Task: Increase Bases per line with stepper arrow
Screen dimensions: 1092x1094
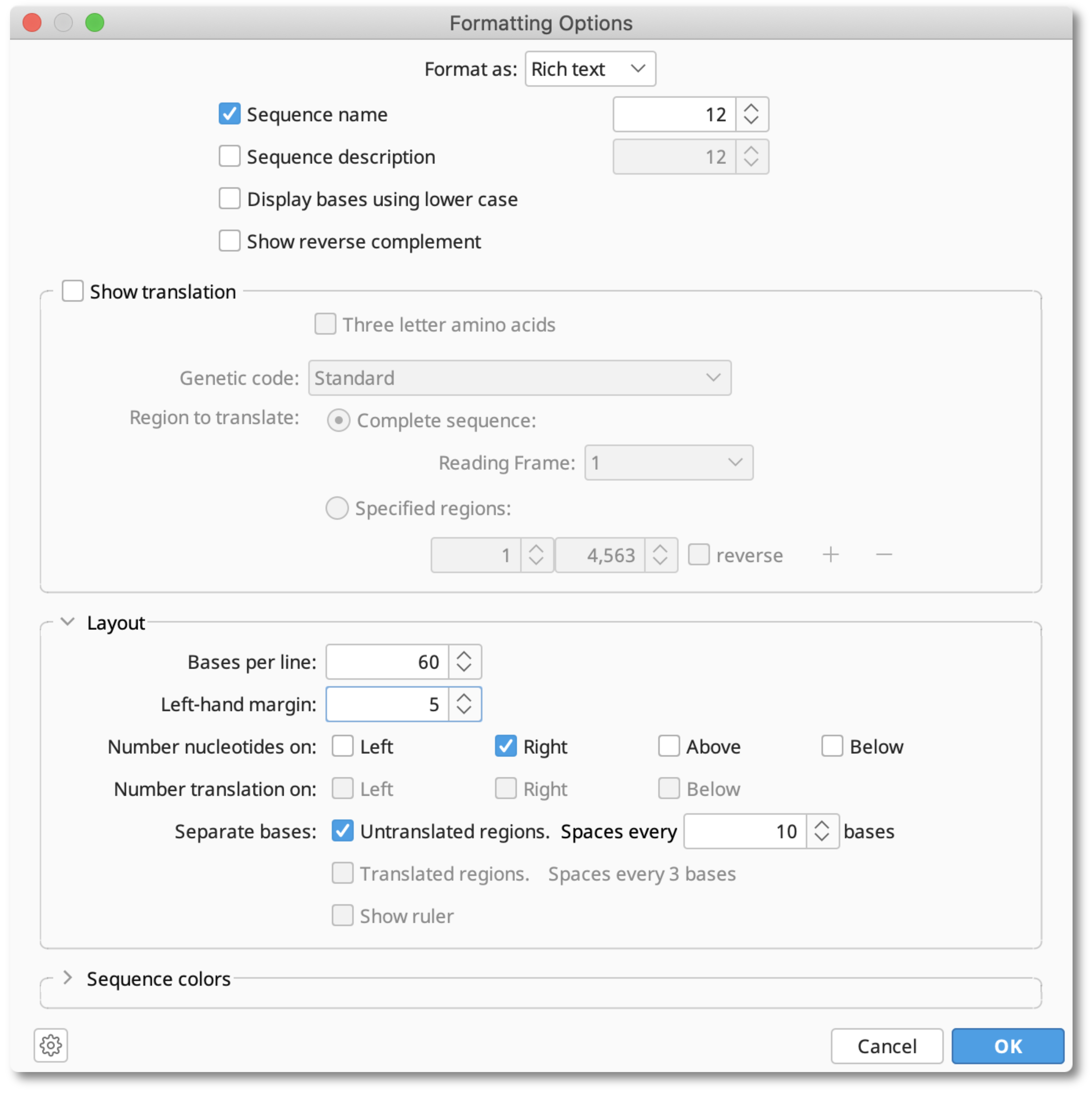Action: pos(464,655)
